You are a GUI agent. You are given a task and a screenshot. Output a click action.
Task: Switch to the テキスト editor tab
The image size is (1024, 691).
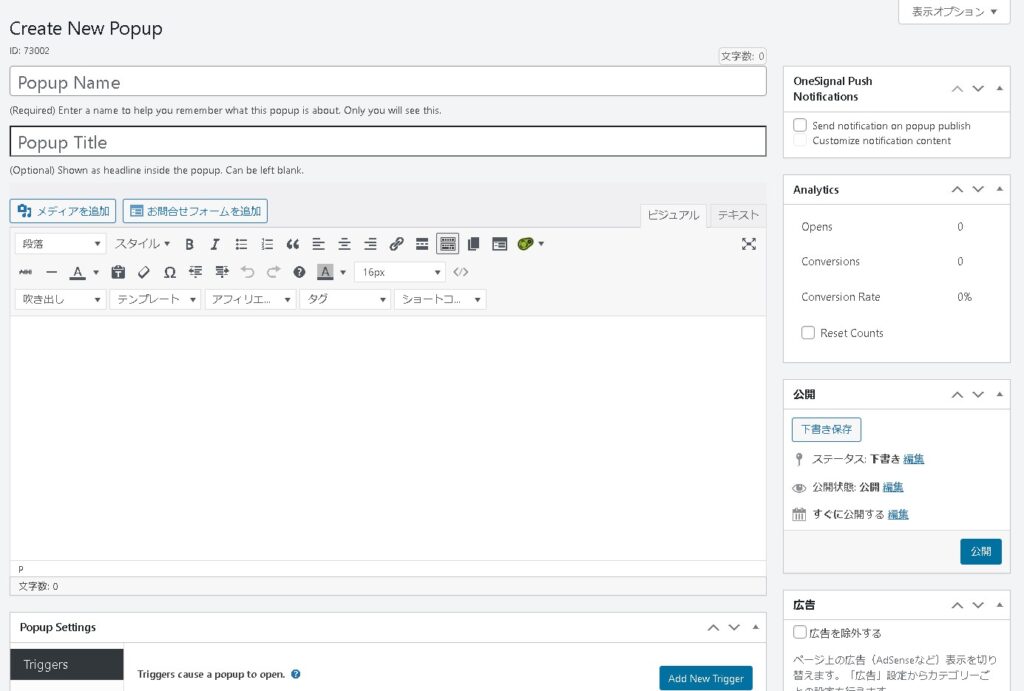[x=739, y=215]
